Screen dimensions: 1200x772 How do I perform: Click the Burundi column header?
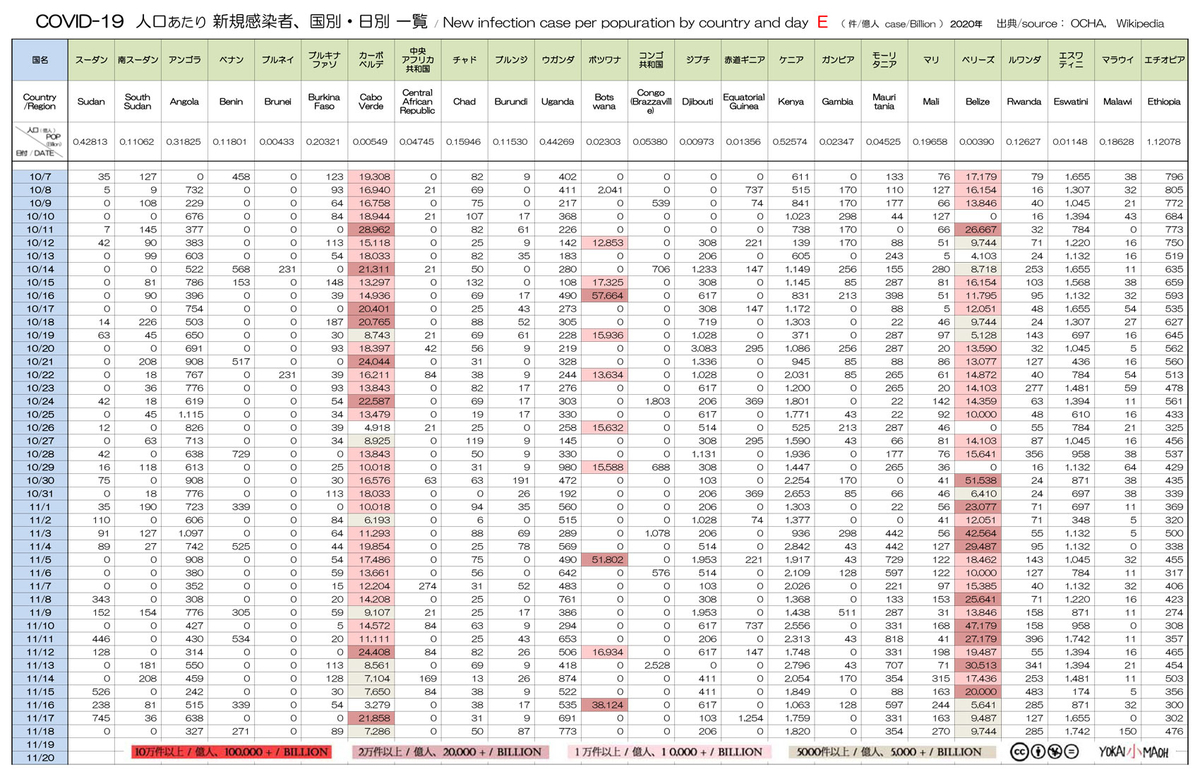point(510,102)
